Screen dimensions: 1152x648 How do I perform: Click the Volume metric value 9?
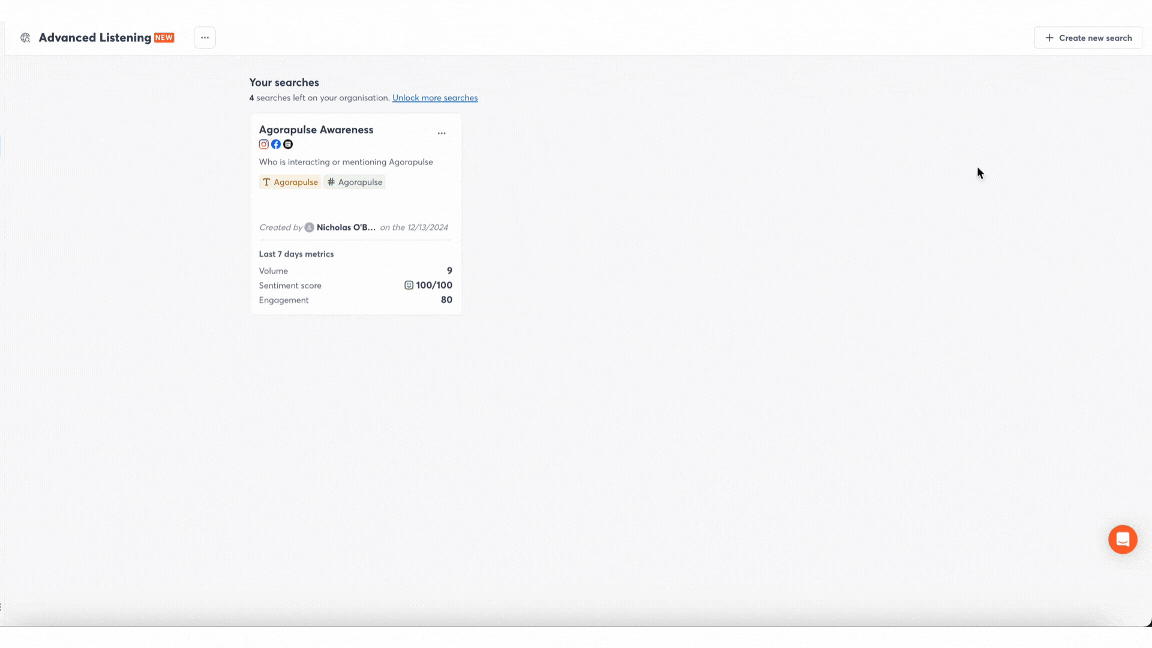[449, 271]
